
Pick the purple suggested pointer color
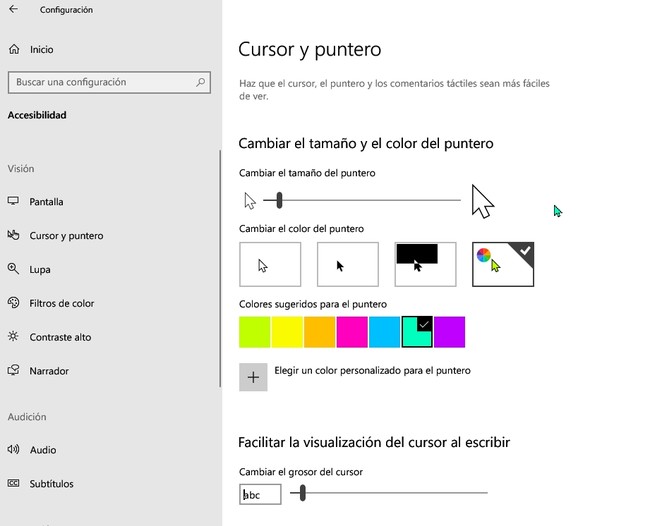449,332
